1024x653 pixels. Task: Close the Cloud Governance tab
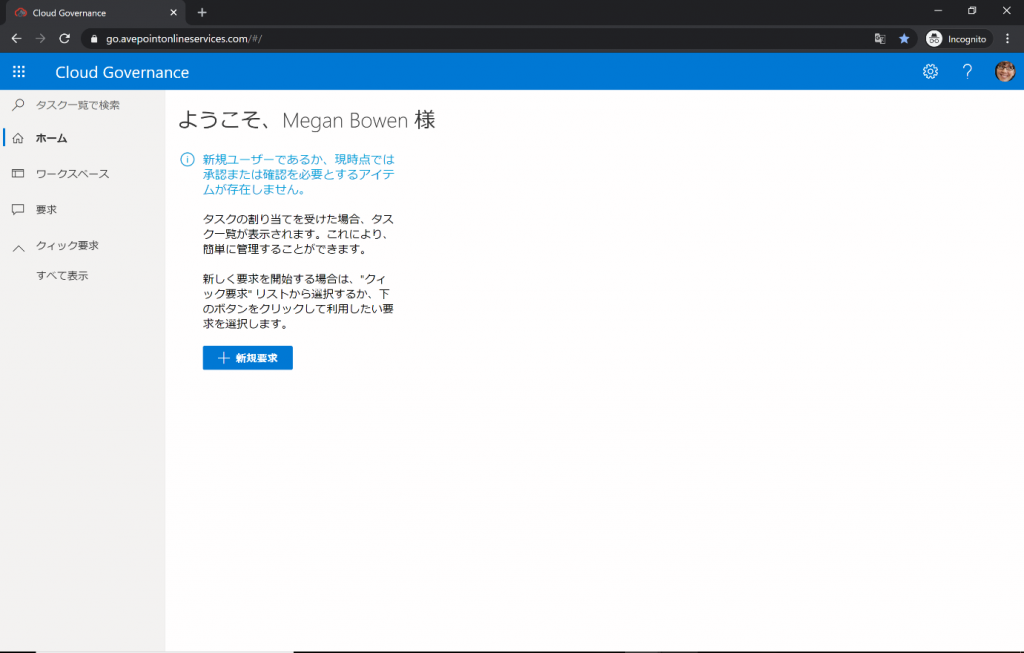coord(173,12)
